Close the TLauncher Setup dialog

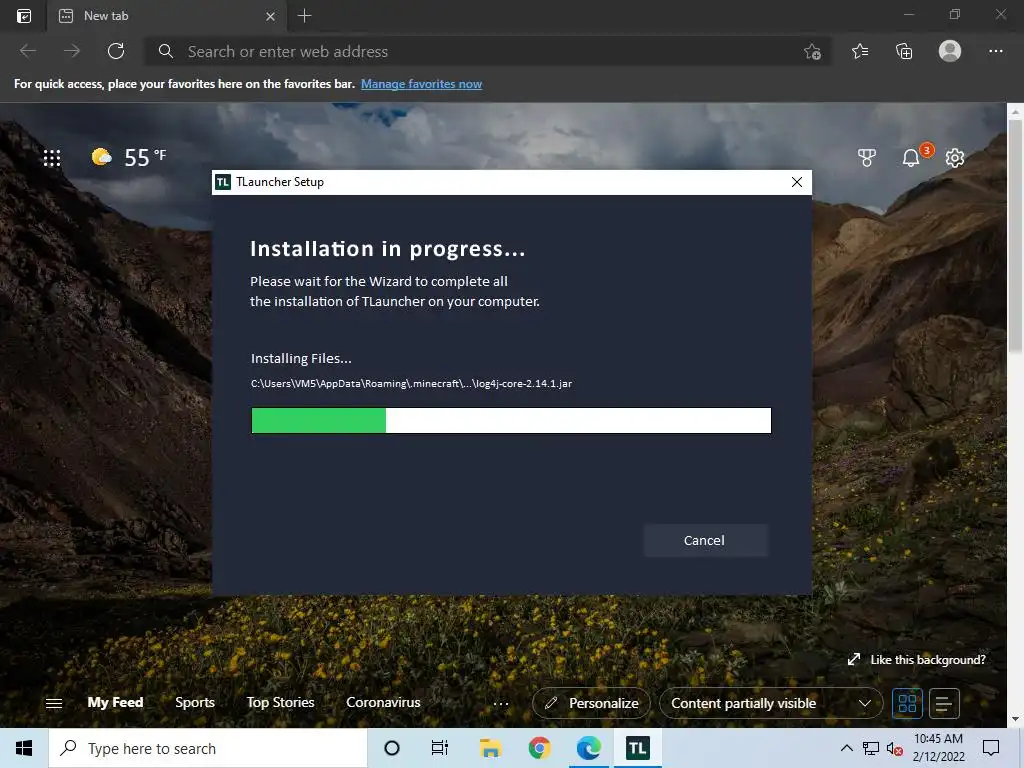pyautogui.click(x=797, y=182)
